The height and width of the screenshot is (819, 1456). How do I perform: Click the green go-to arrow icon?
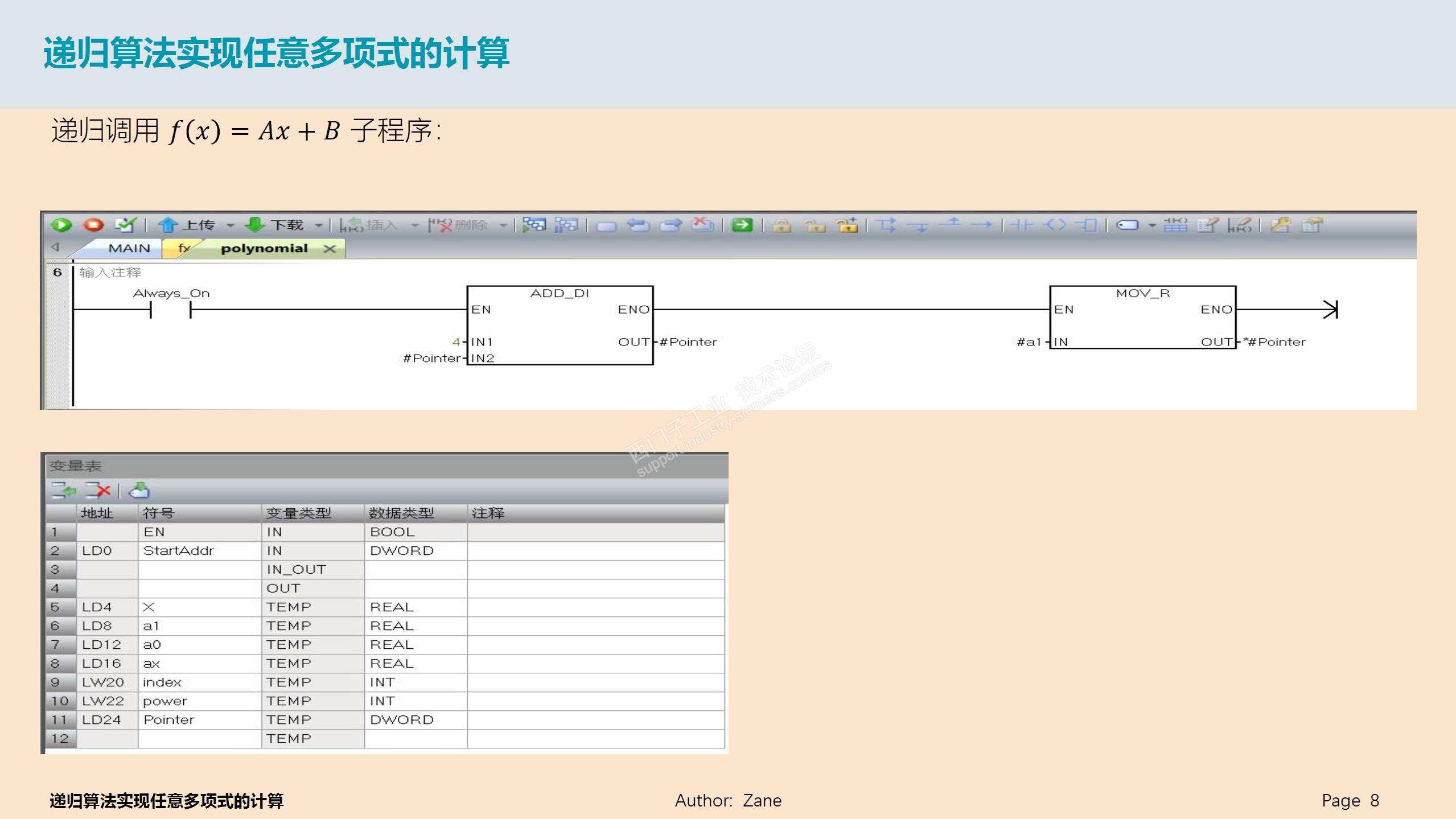click(x=742, y=225)
